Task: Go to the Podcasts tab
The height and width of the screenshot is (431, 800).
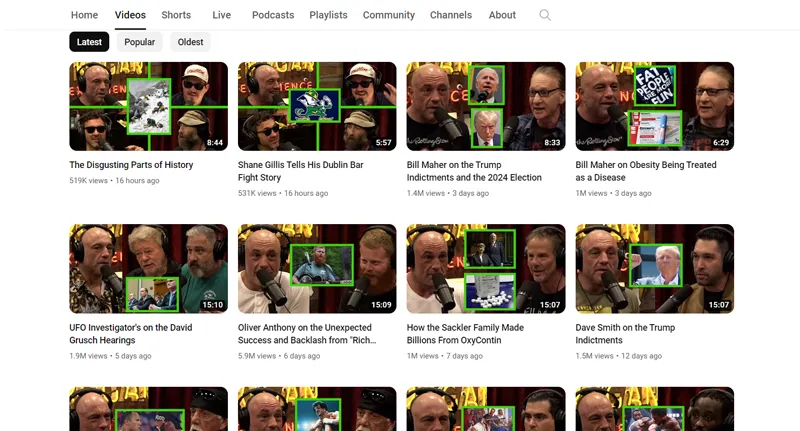Action: (273, 15)
